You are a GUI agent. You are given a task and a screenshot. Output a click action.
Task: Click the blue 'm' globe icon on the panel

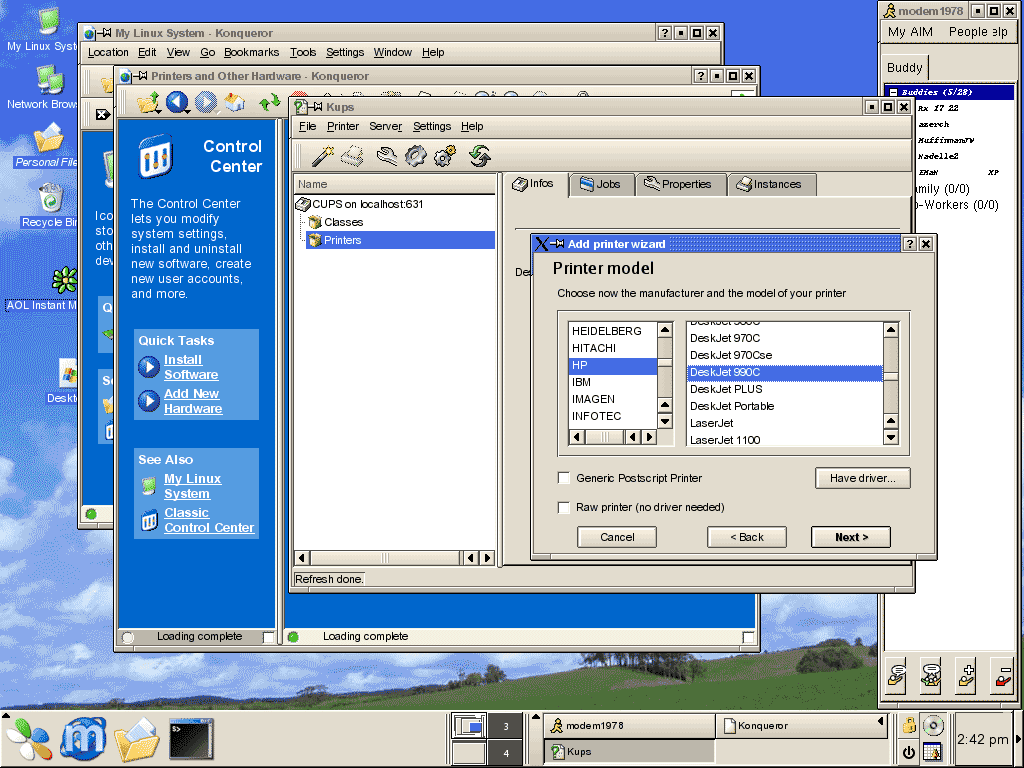tap(83, 739)
